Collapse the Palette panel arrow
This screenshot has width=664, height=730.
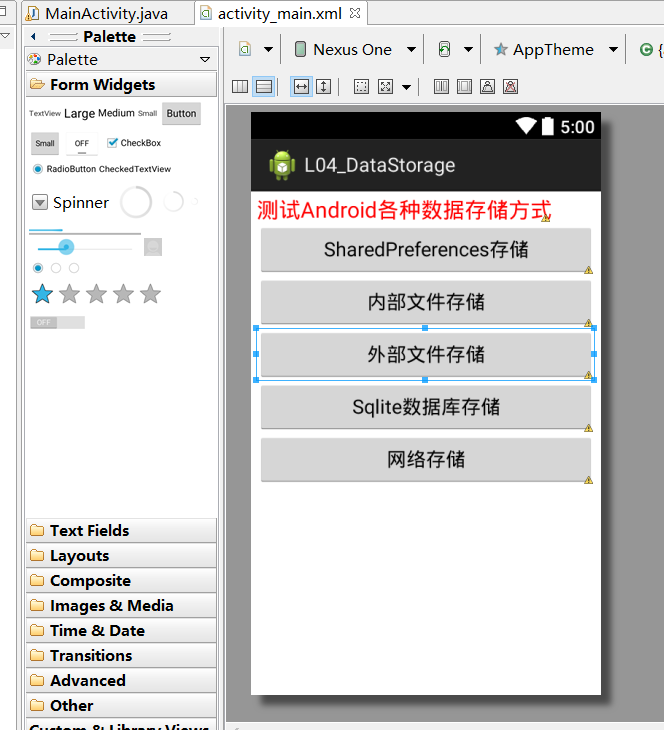point(33,36)
